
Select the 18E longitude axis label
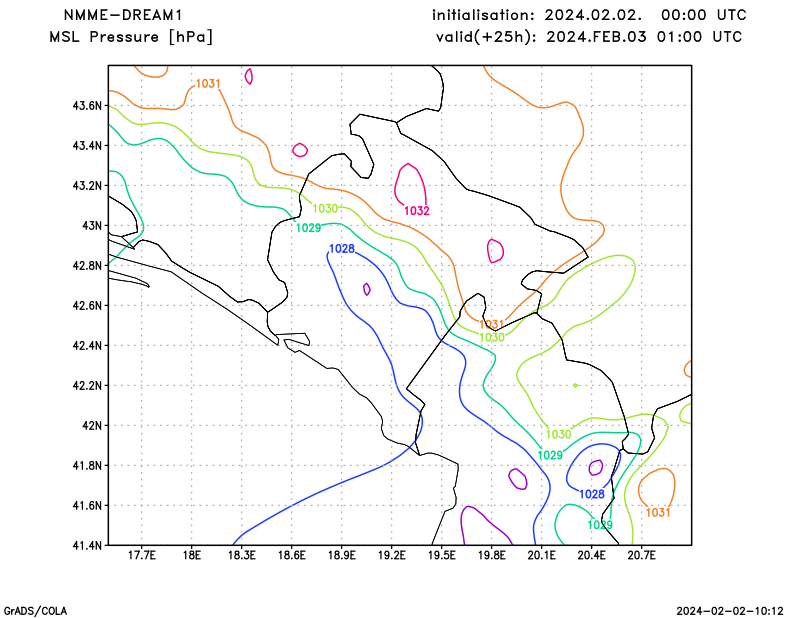pos(191,555)
